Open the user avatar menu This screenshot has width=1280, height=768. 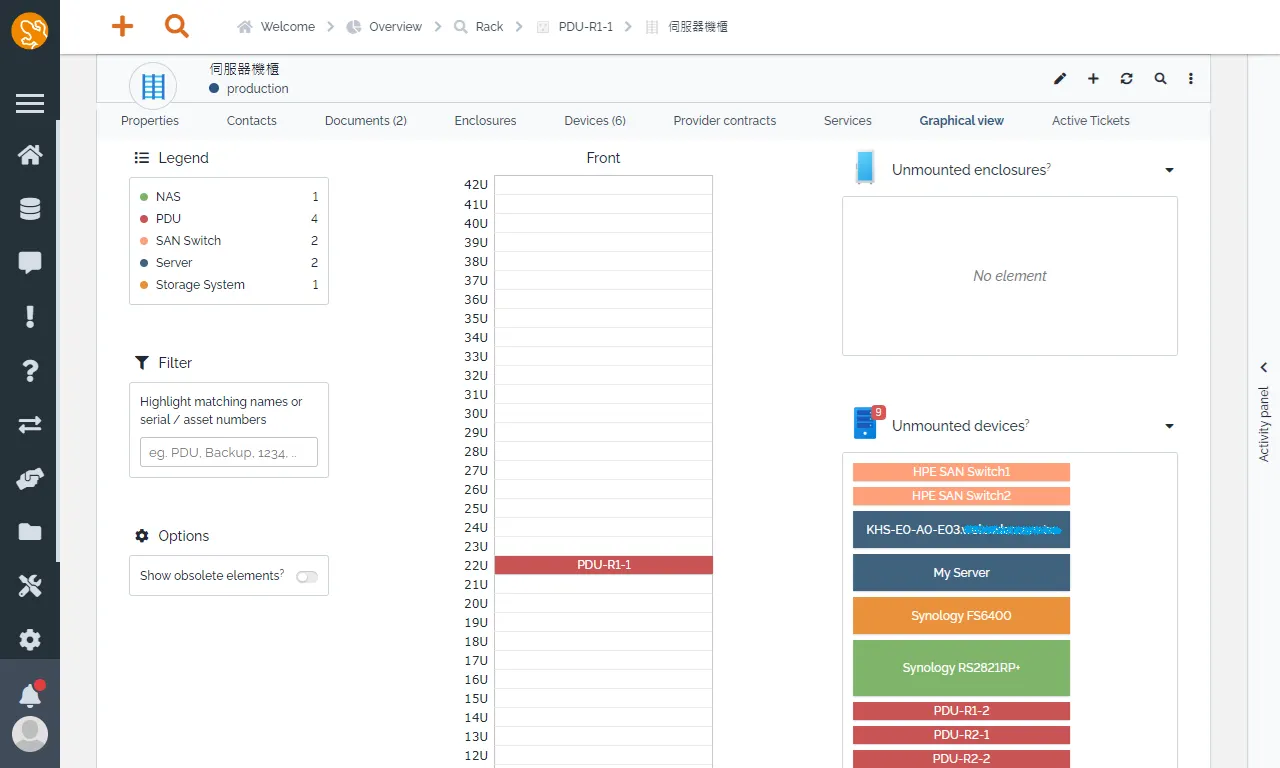(x=30, y=734)
